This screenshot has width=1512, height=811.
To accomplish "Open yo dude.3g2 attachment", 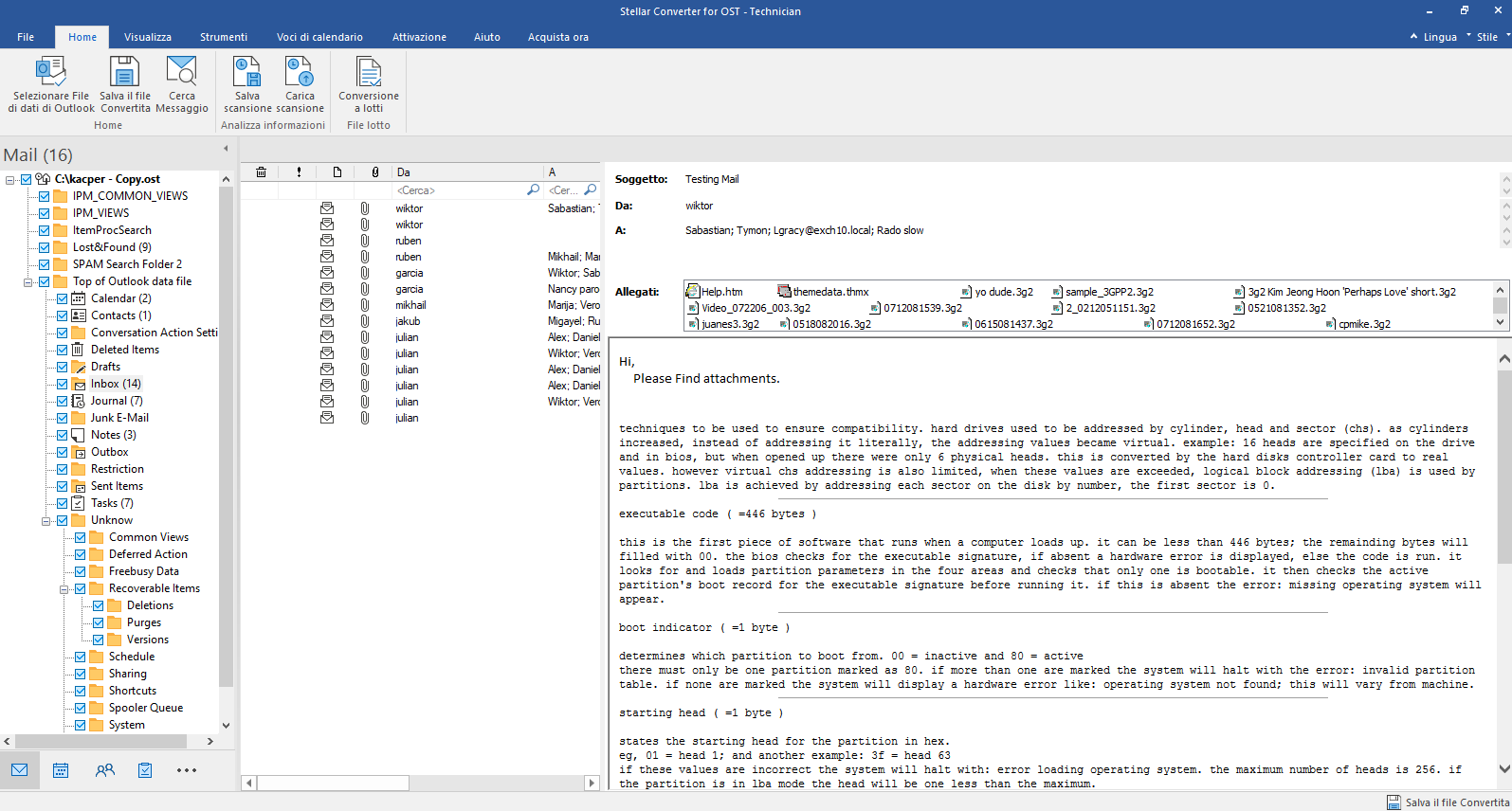I will (x=997, y=292).
